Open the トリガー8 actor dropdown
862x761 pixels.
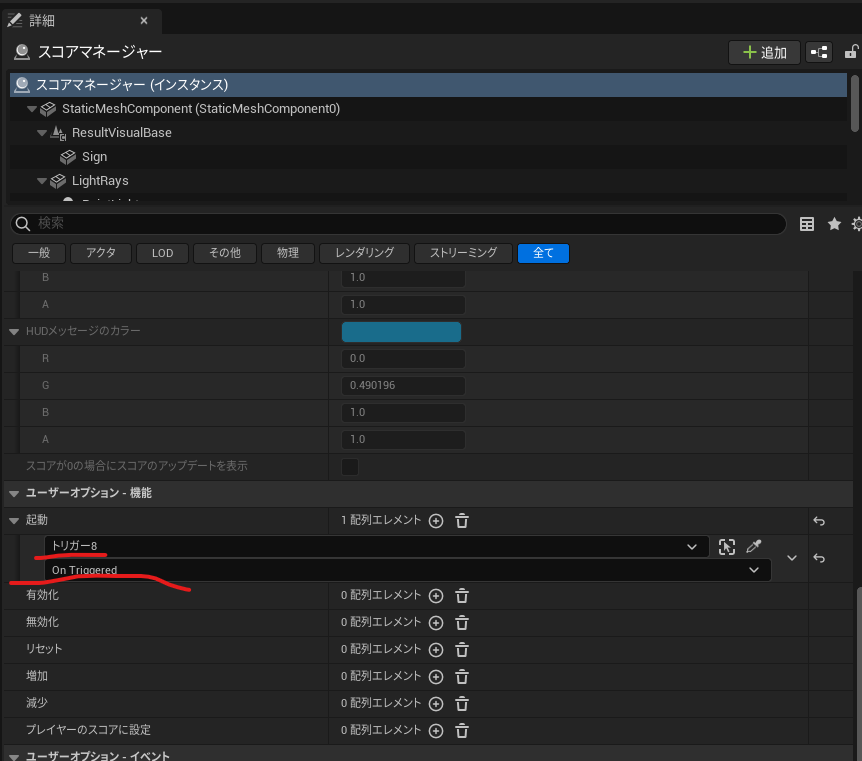692,547
